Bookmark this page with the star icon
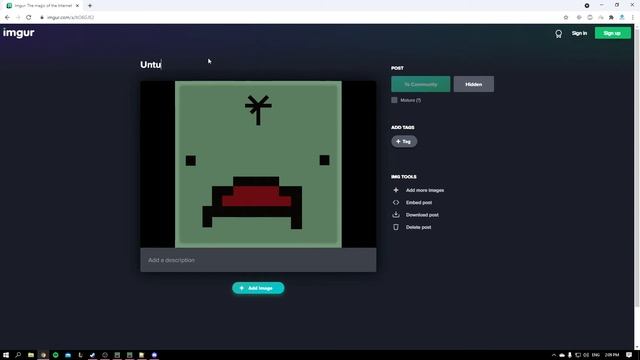The width and height of the screenshot is (640, 360). click(566, 18)
